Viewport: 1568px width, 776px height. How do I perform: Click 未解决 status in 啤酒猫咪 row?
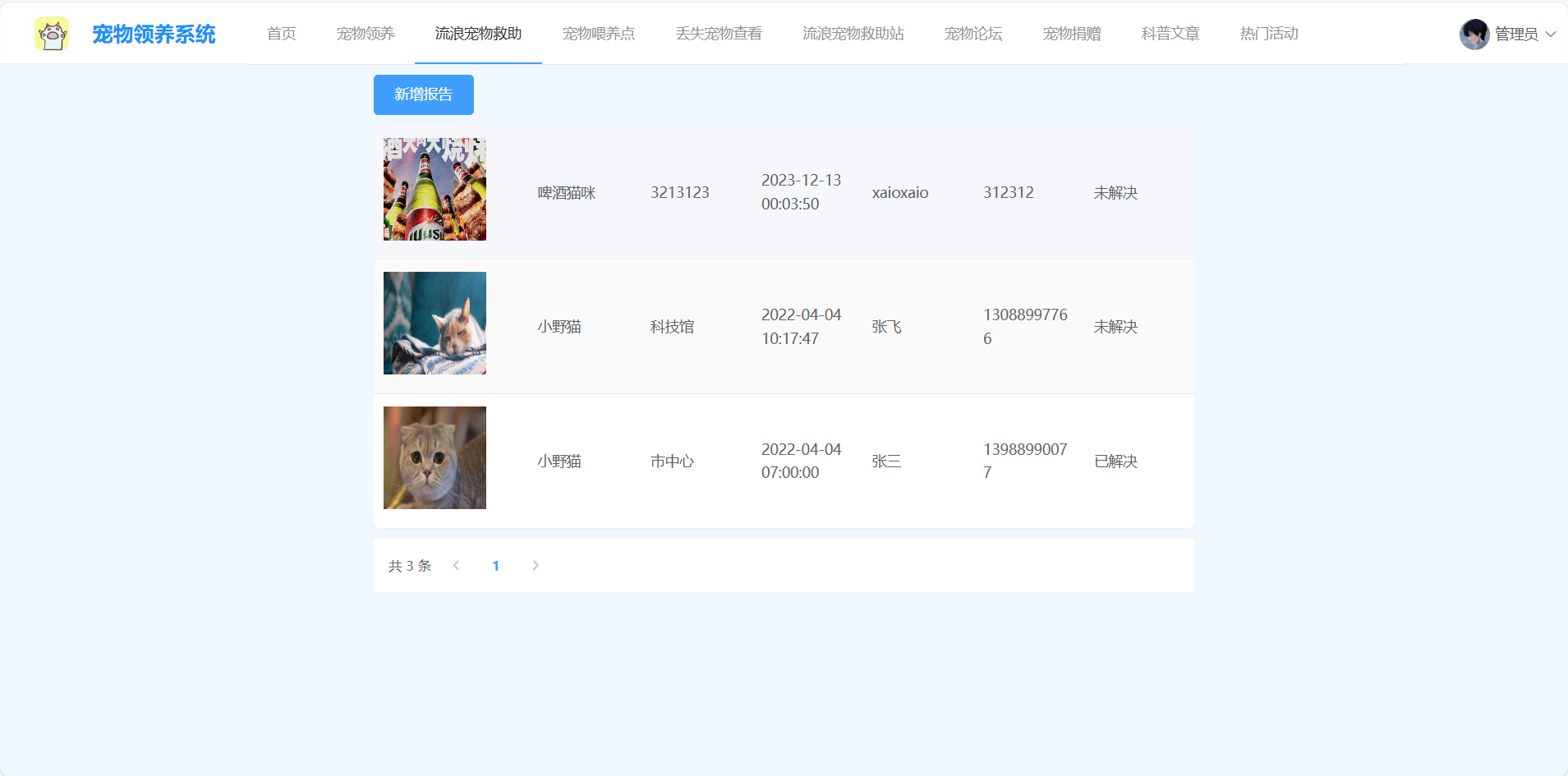pyautogui.click(x=1115, y=193)
